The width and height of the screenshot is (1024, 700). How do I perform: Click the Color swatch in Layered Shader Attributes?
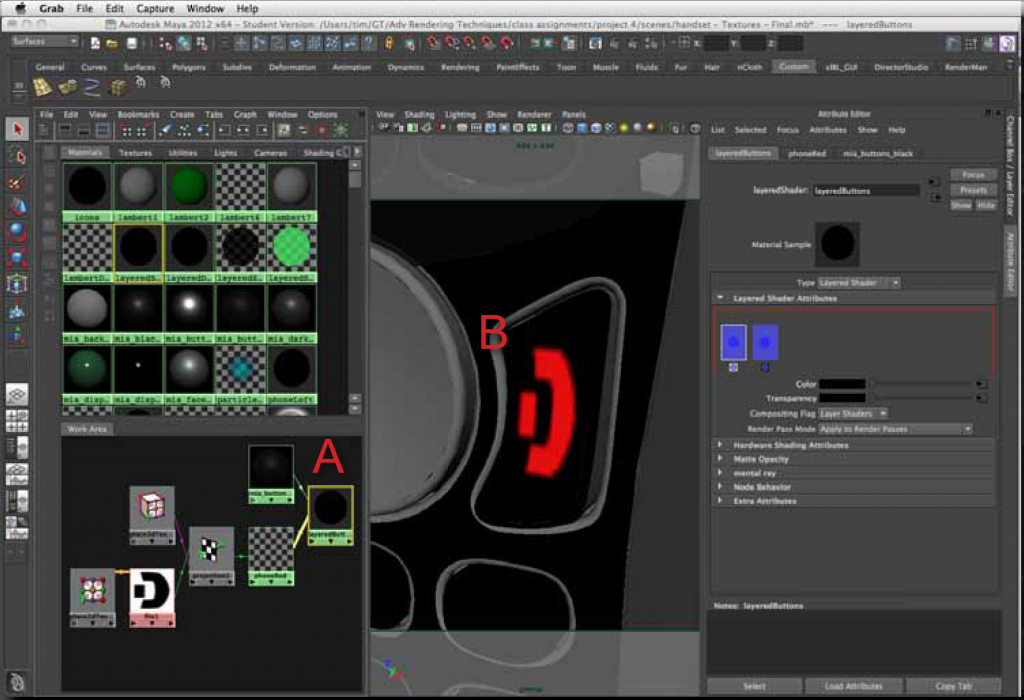tap(843, 383)
